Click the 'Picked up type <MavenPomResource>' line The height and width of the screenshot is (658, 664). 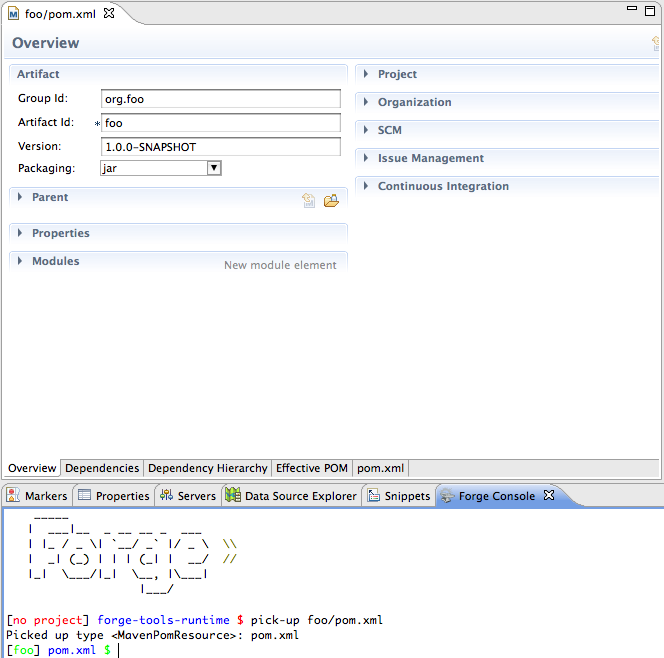point(152,635)
